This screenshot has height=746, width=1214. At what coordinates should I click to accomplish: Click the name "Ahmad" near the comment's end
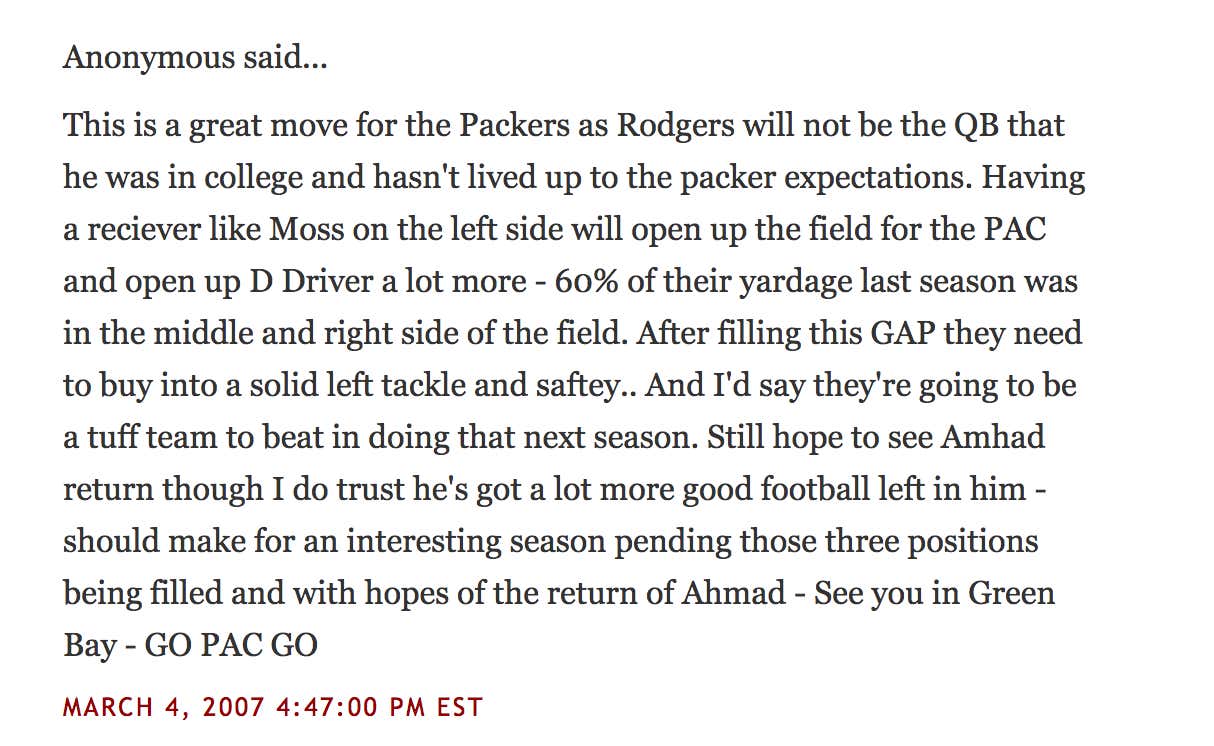point(733,593)
